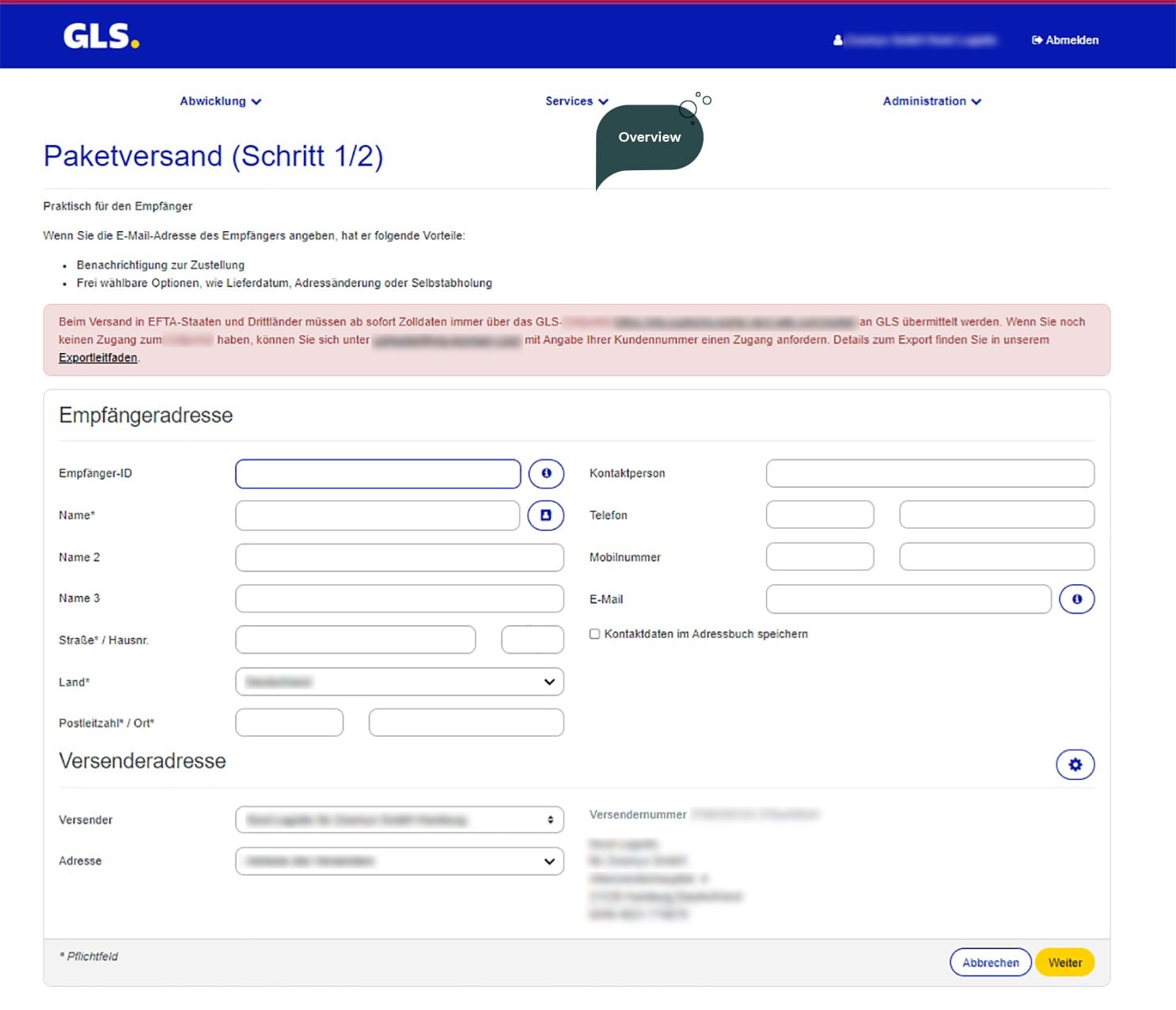Open the Services menu
The height and width of the screenshot is (1010, 1176).
pos(576,101)
